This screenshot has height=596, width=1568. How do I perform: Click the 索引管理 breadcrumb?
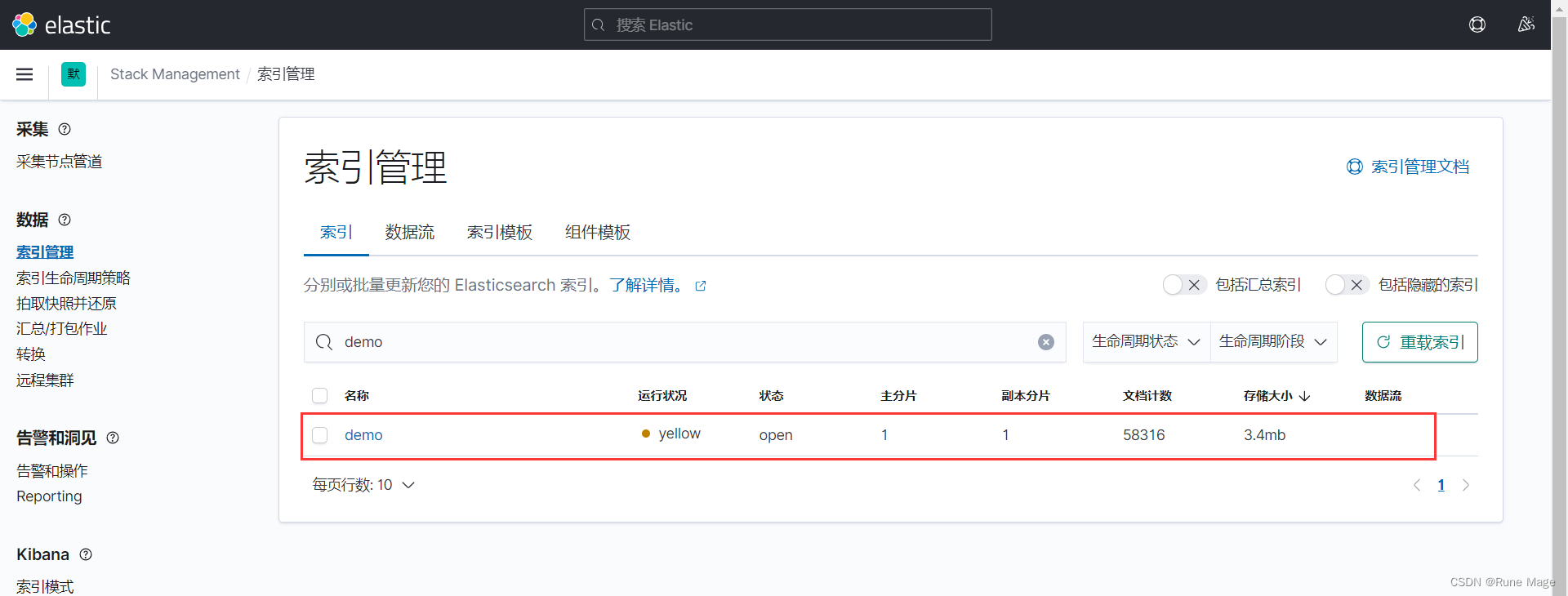coord(286,74)
